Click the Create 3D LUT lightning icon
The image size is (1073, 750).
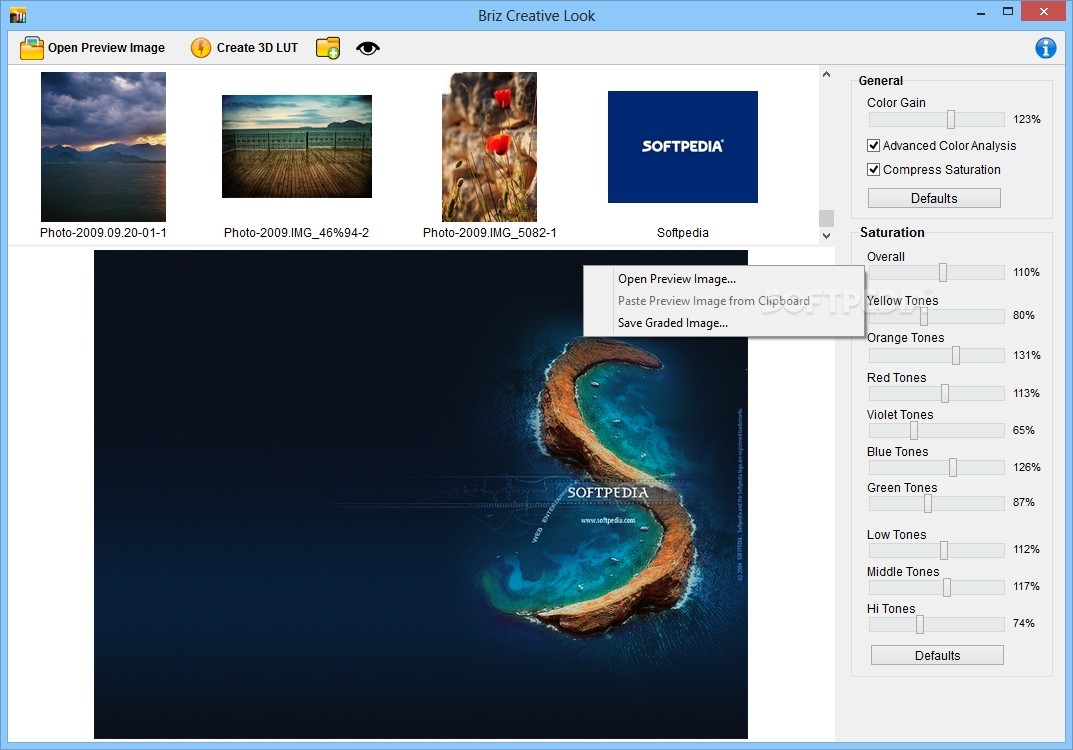point(201,48)
